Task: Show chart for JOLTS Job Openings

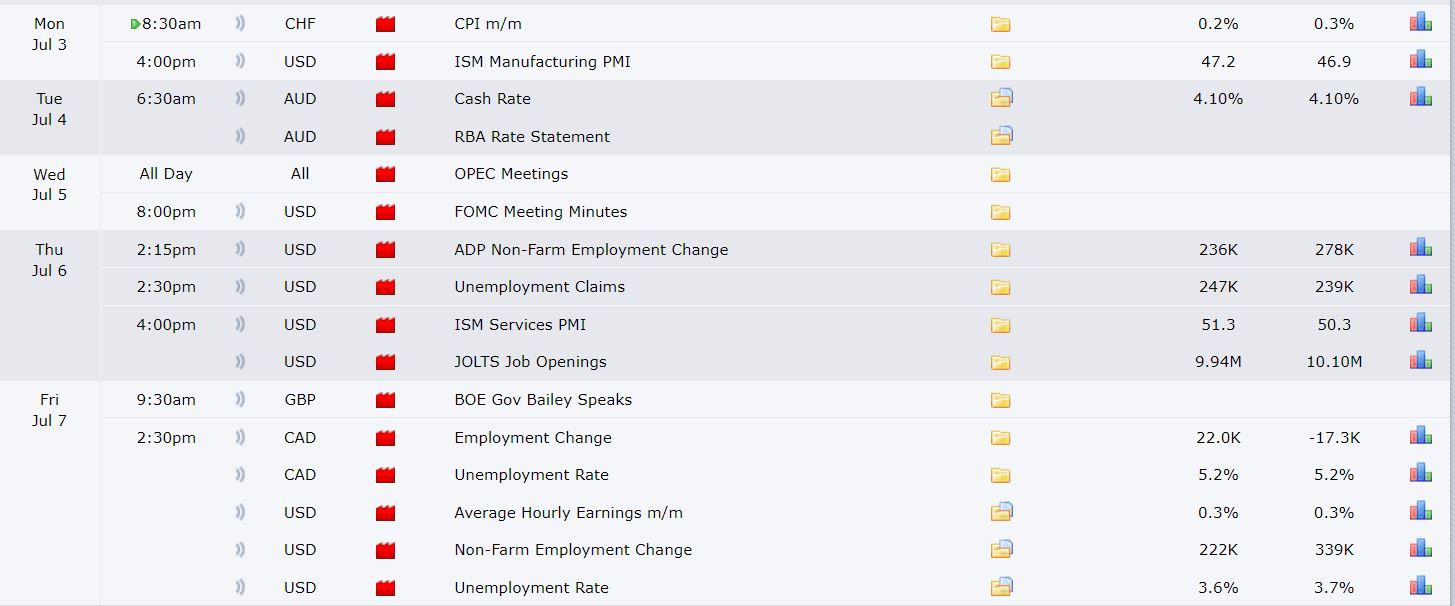Action: coord(1420,360)
